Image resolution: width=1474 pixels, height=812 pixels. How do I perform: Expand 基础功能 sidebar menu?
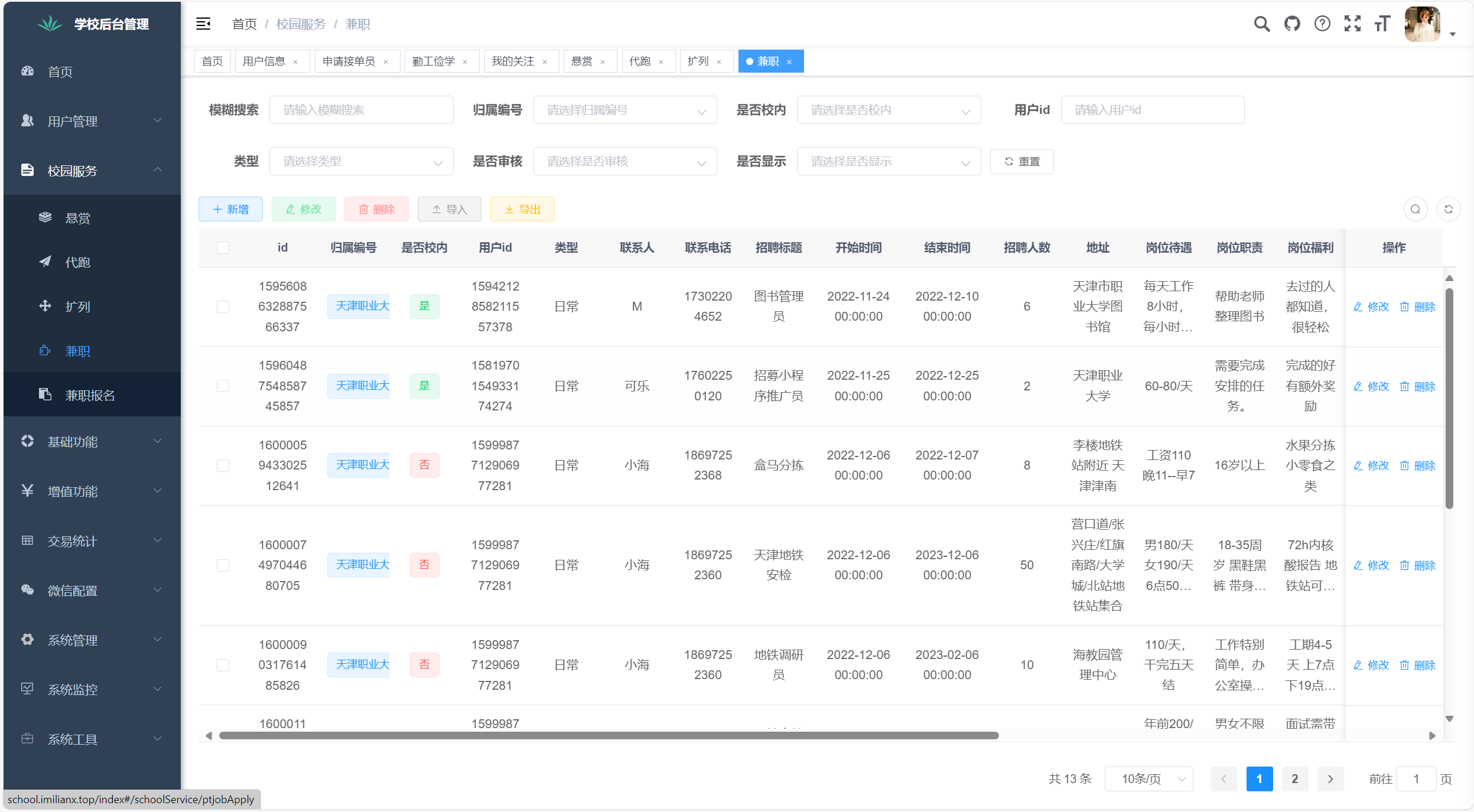point(92,442)
